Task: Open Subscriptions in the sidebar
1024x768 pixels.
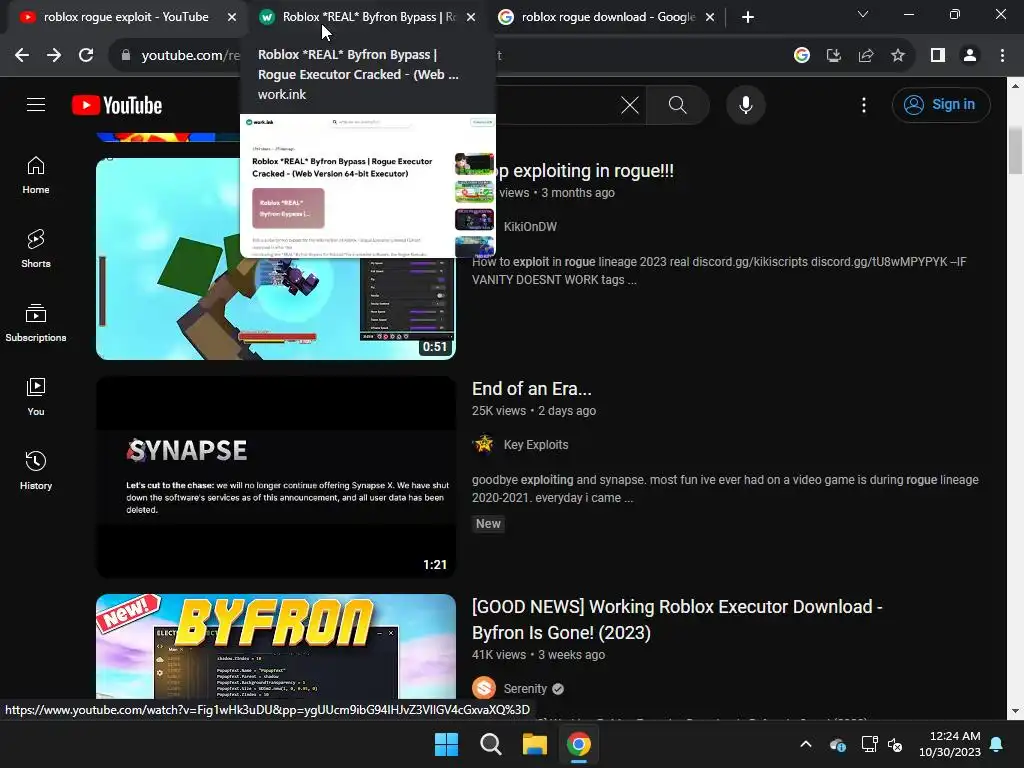Action: 36,323
